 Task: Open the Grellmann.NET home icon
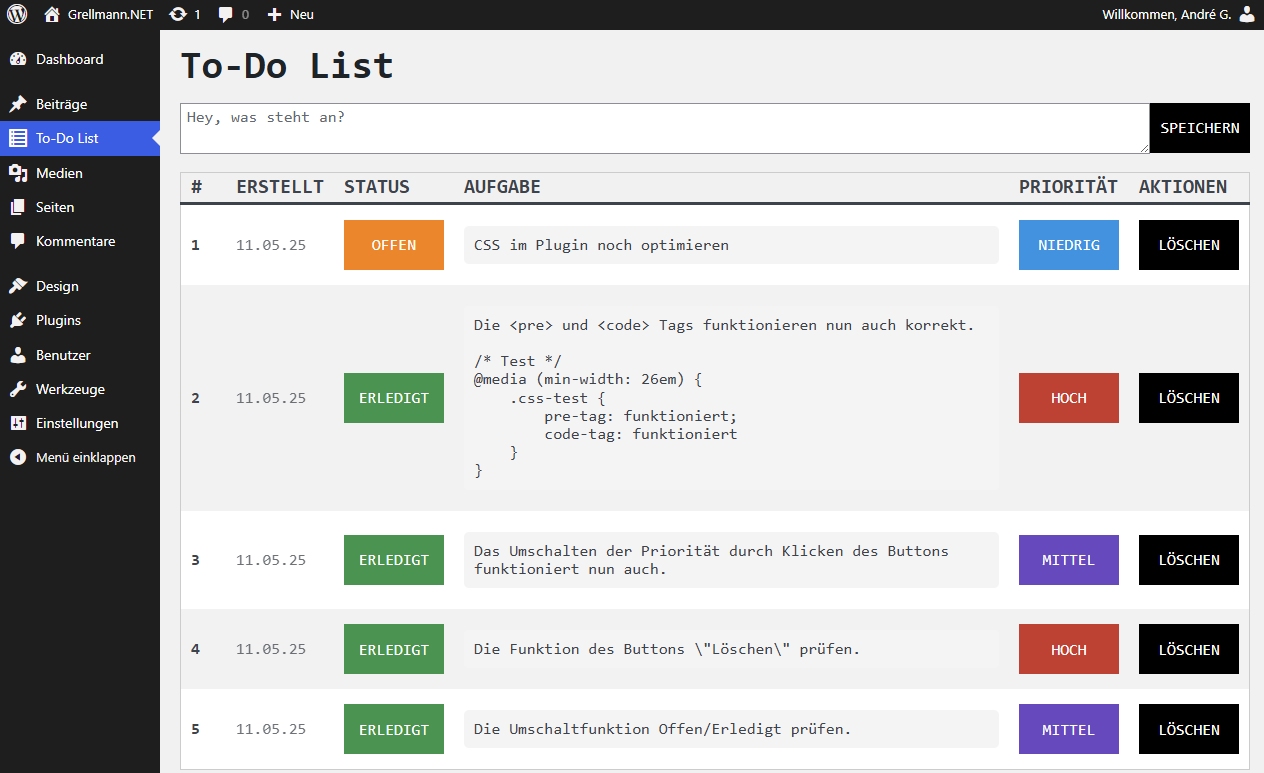(x=52, y=15)
